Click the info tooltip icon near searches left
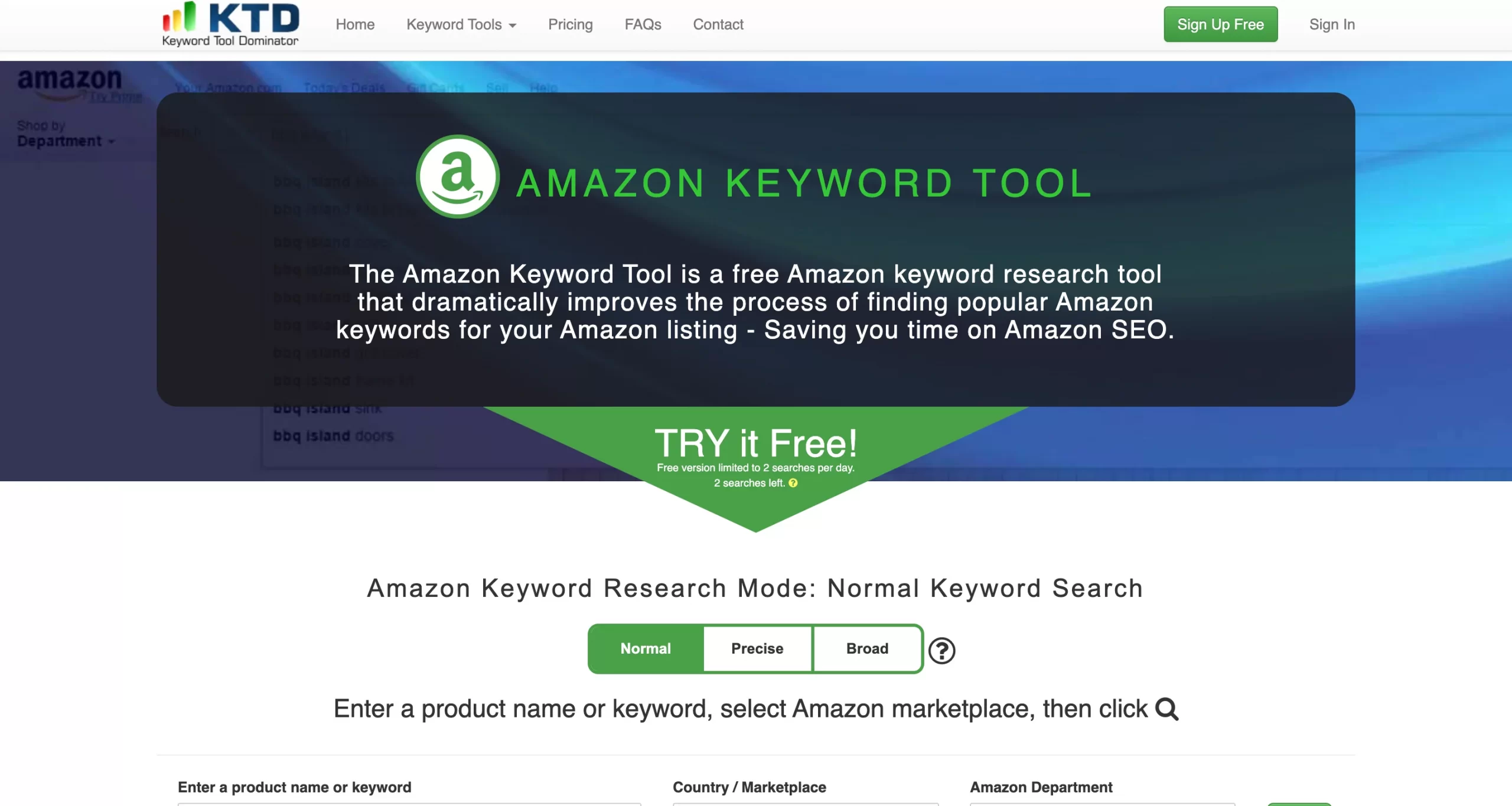The height and width of the screenshot is (806, 1512). click(x=793, y=483)
